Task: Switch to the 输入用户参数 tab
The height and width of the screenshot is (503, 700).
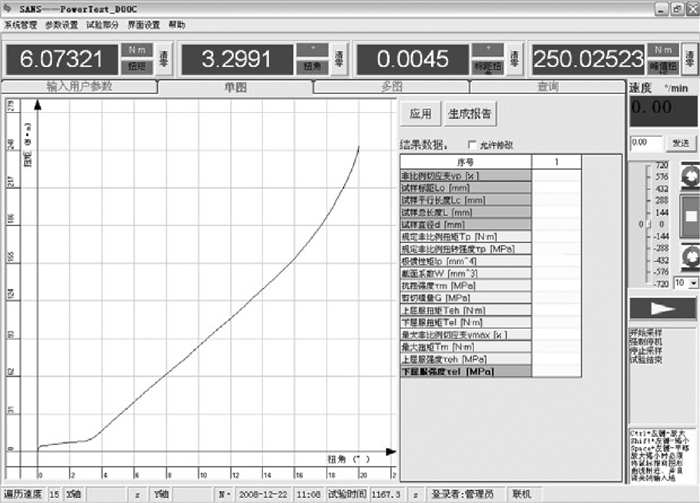Action: click(x=80, y=87)
